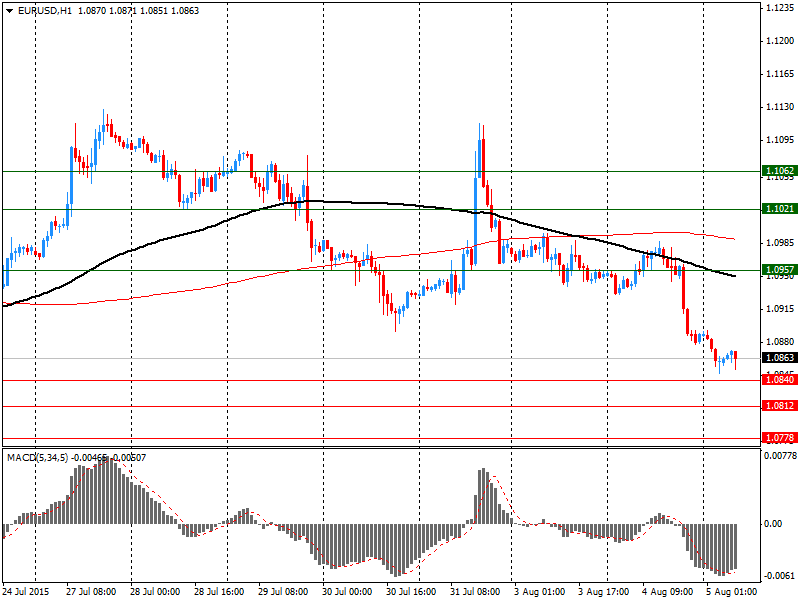Click the 1.1095 price scale value
800x600 pixels.
(780, 140)
